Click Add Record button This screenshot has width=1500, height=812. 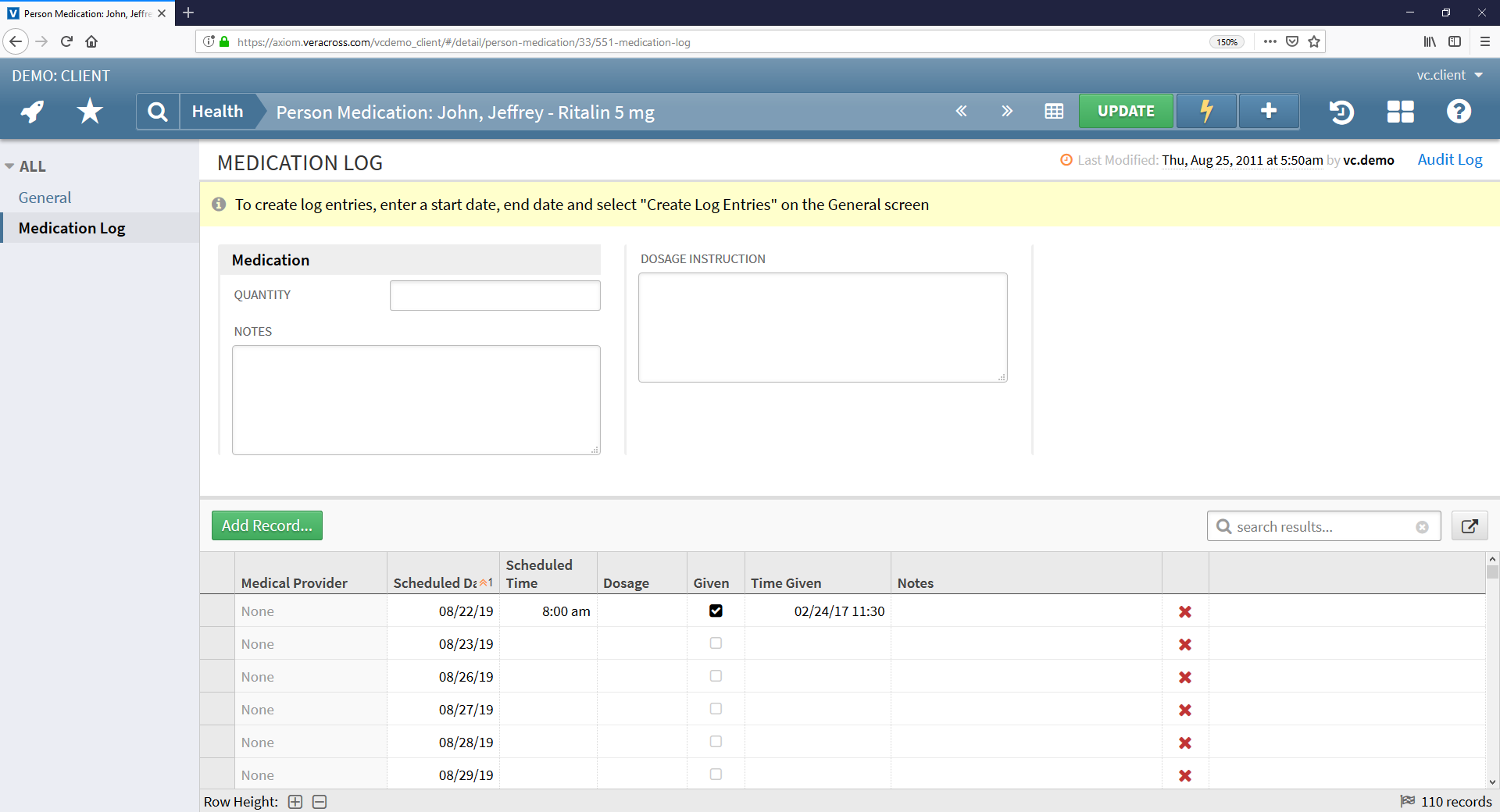267,525
